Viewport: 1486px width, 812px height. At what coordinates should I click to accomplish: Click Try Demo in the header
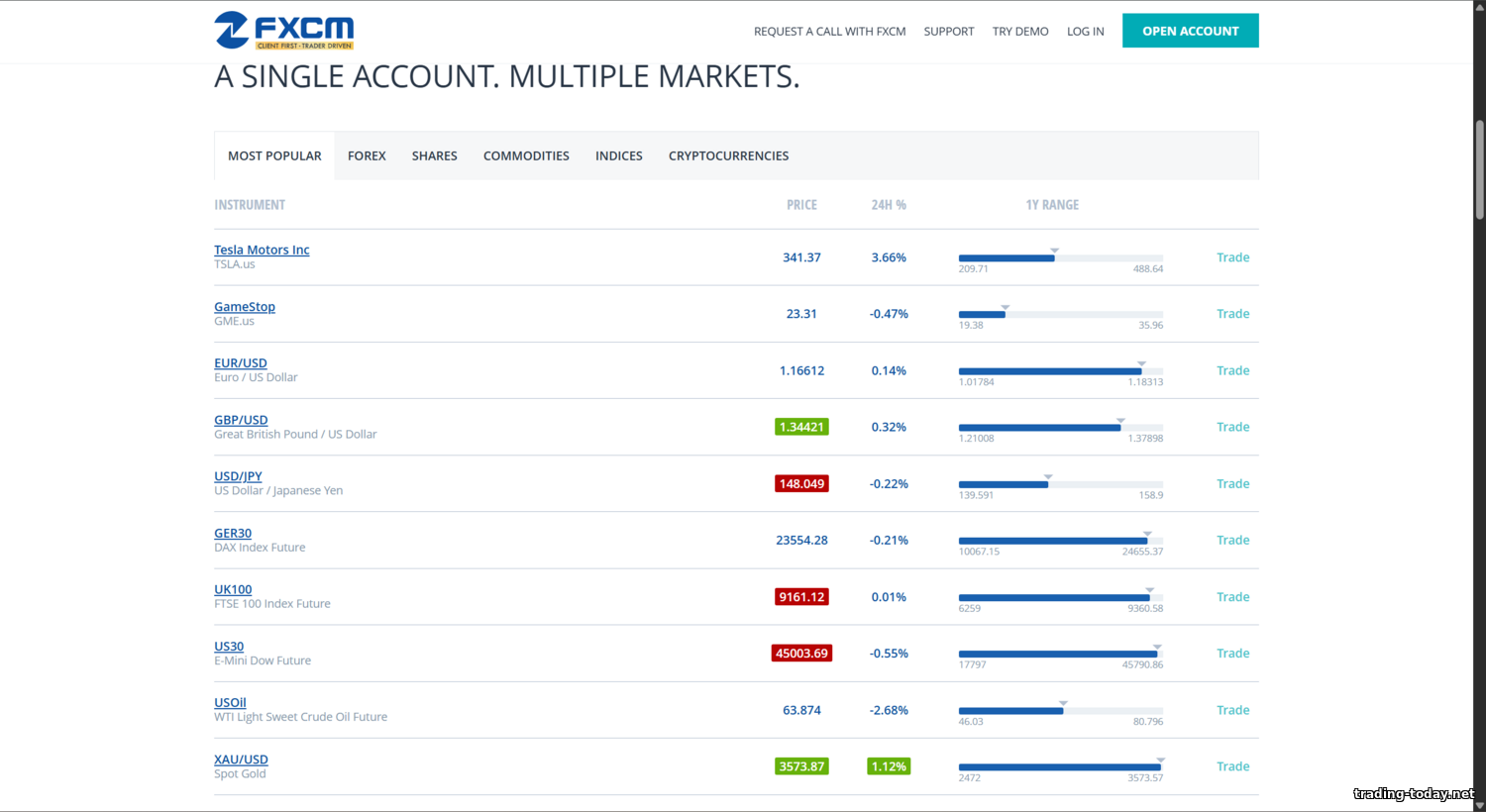tap(1020, 31)
